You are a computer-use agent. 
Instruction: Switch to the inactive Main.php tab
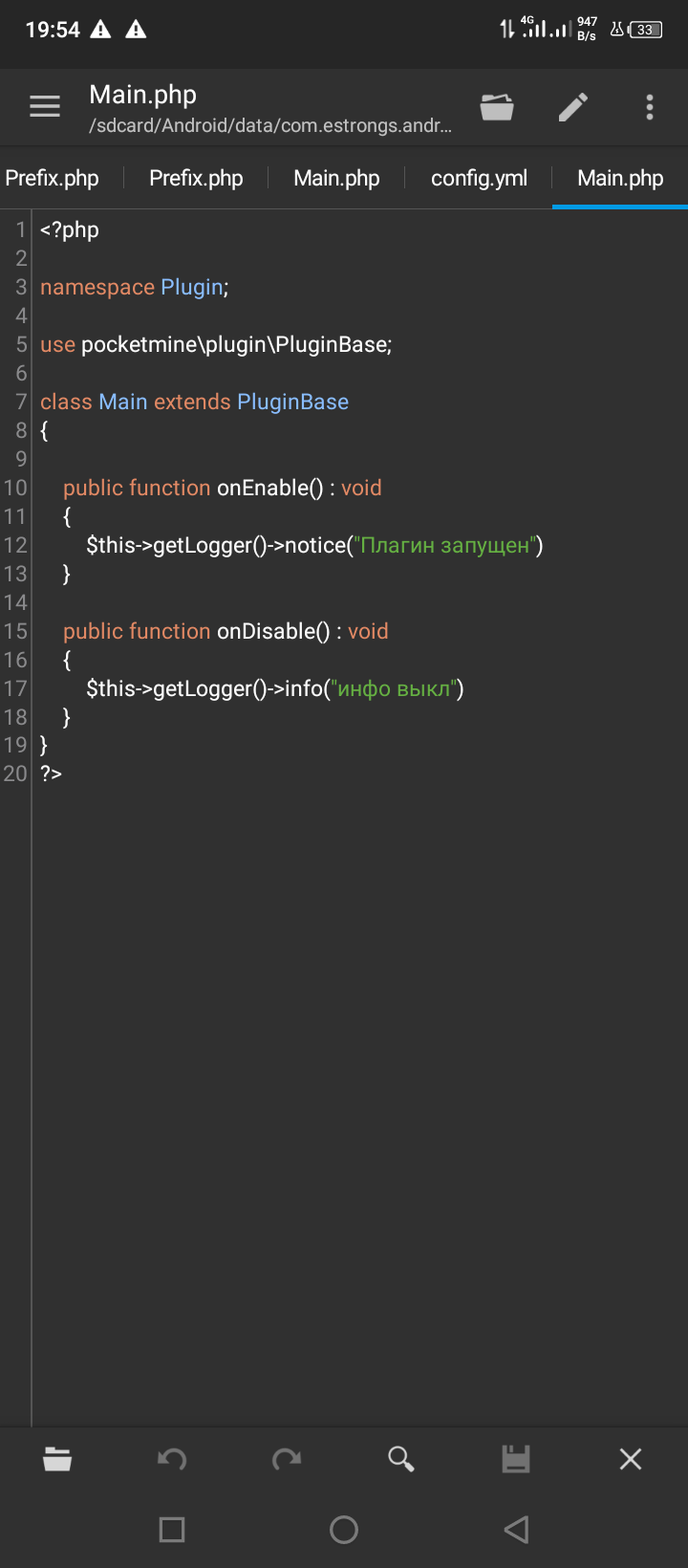(x=336, y=178)
